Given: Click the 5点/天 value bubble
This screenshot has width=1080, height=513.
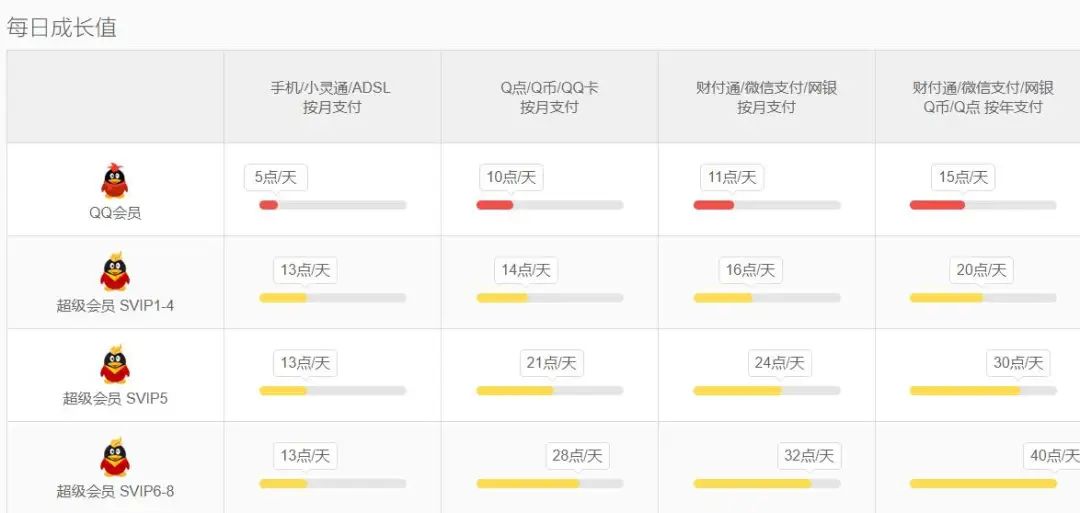Looking at the screenshot, I should tap(276, 178).
